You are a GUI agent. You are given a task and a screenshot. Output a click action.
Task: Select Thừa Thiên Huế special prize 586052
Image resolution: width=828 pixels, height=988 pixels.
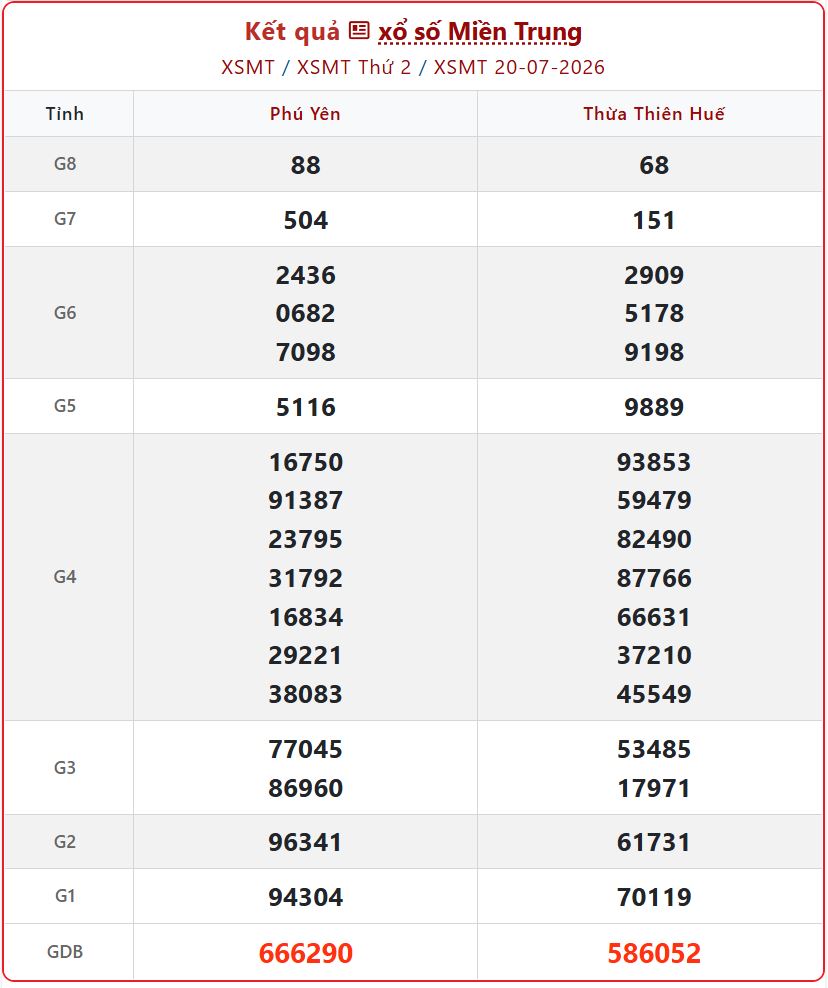(654, 953)
